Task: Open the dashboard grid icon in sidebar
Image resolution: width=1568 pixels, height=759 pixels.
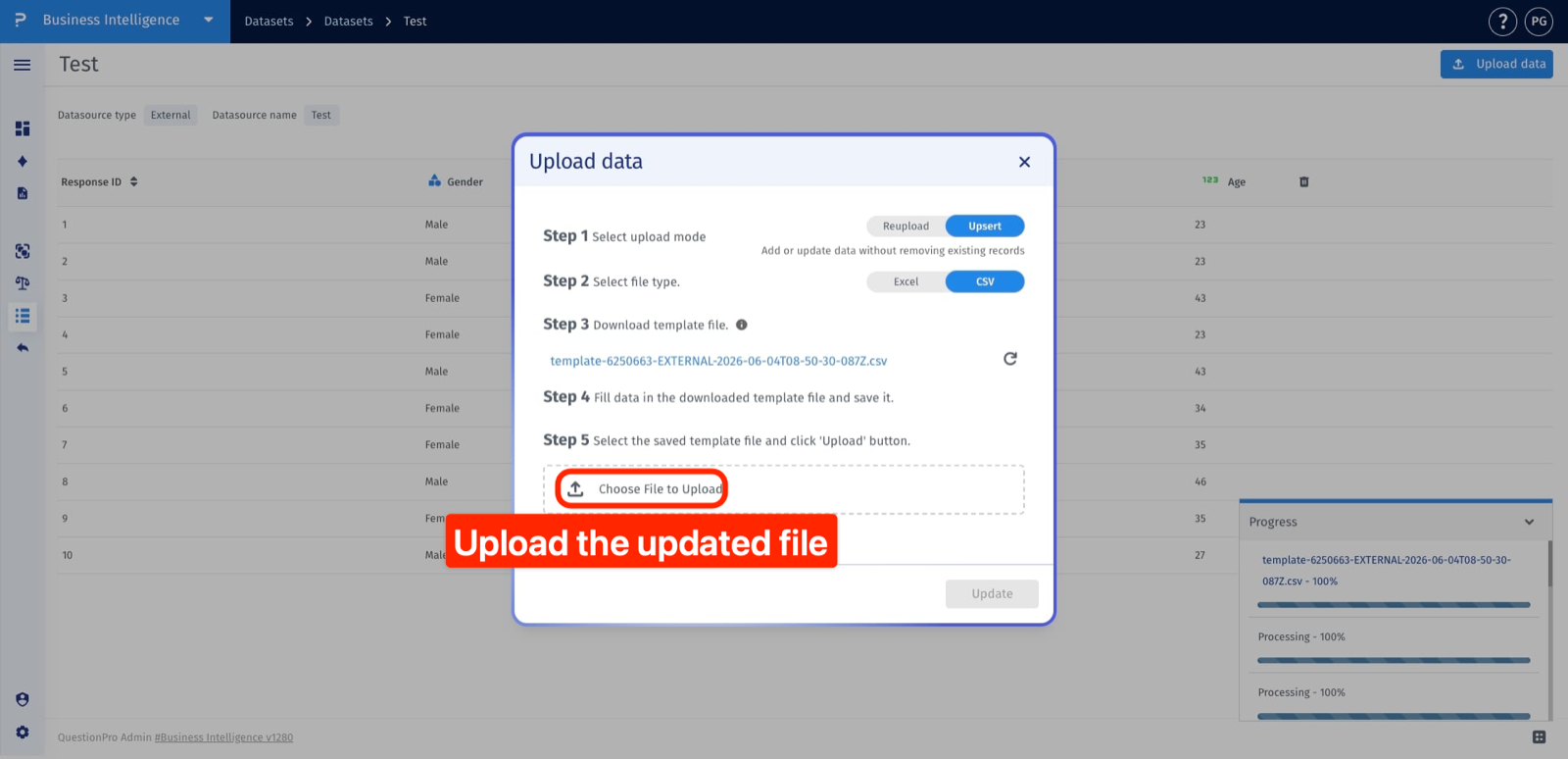Action: 22,128
